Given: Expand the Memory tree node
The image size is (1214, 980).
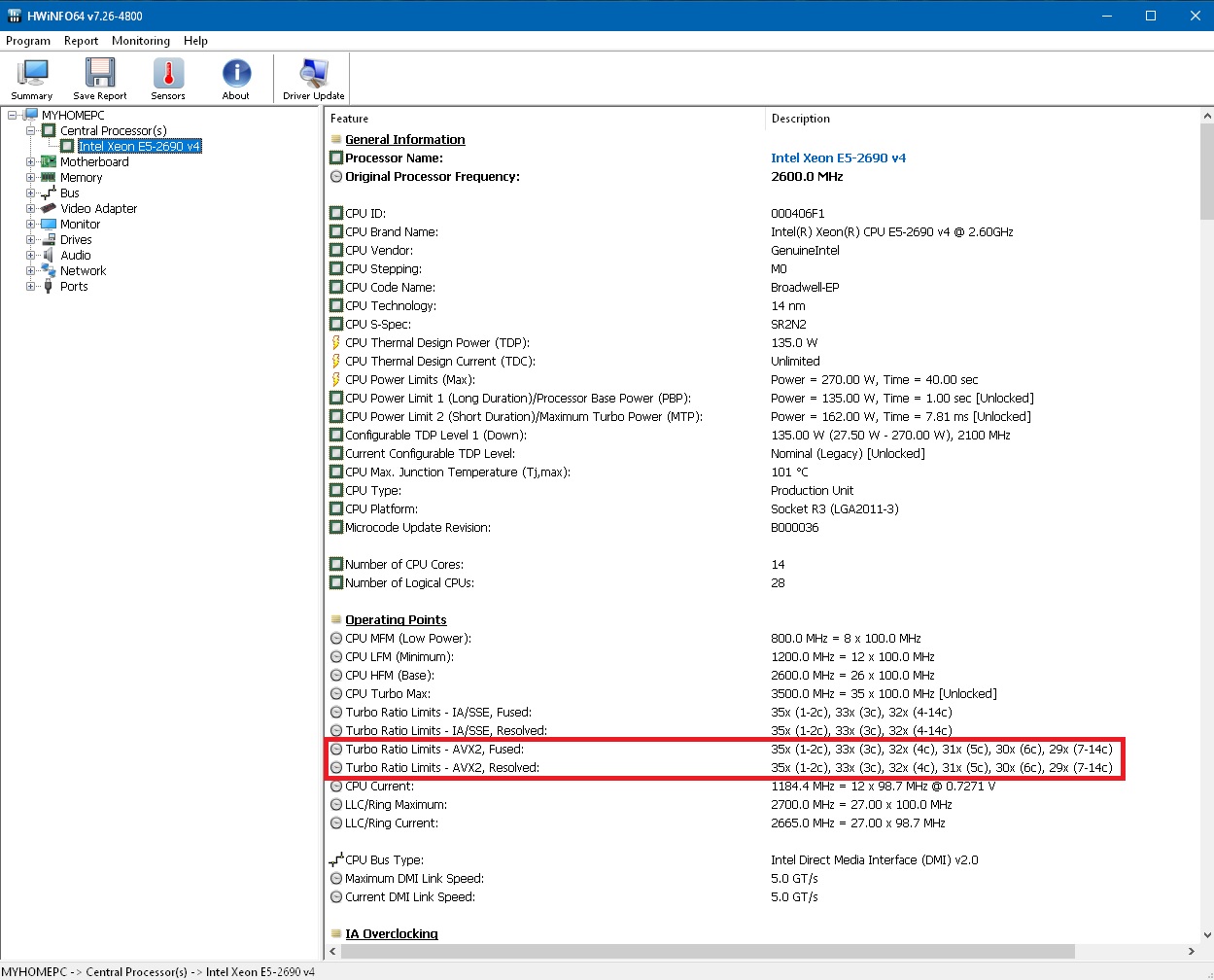Looking at the screenshot, I should point(30,178).
